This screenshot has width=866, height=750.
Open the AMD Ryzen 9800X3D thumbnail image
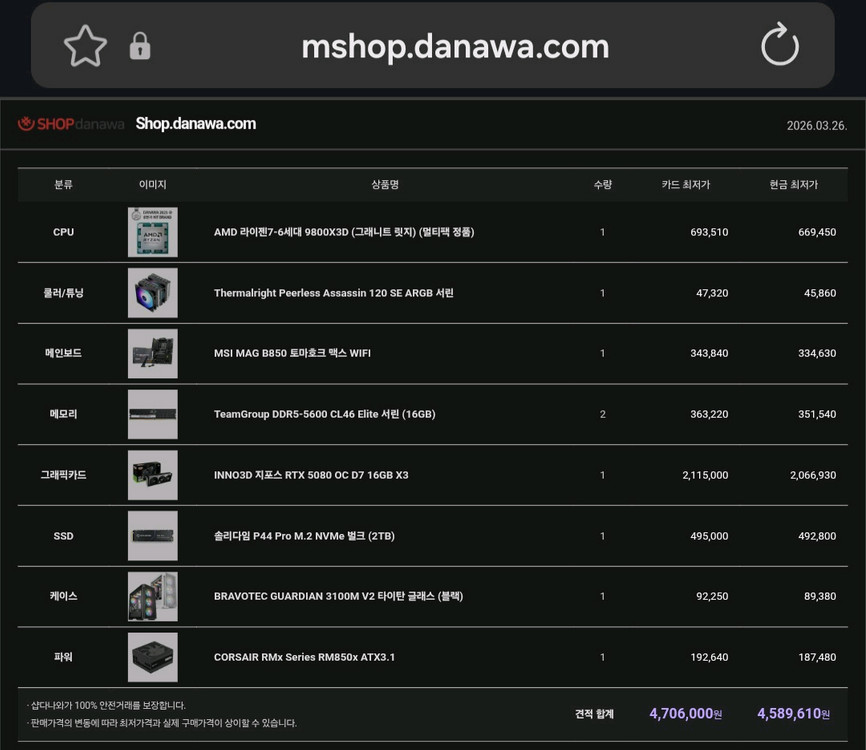coord(152,231)
